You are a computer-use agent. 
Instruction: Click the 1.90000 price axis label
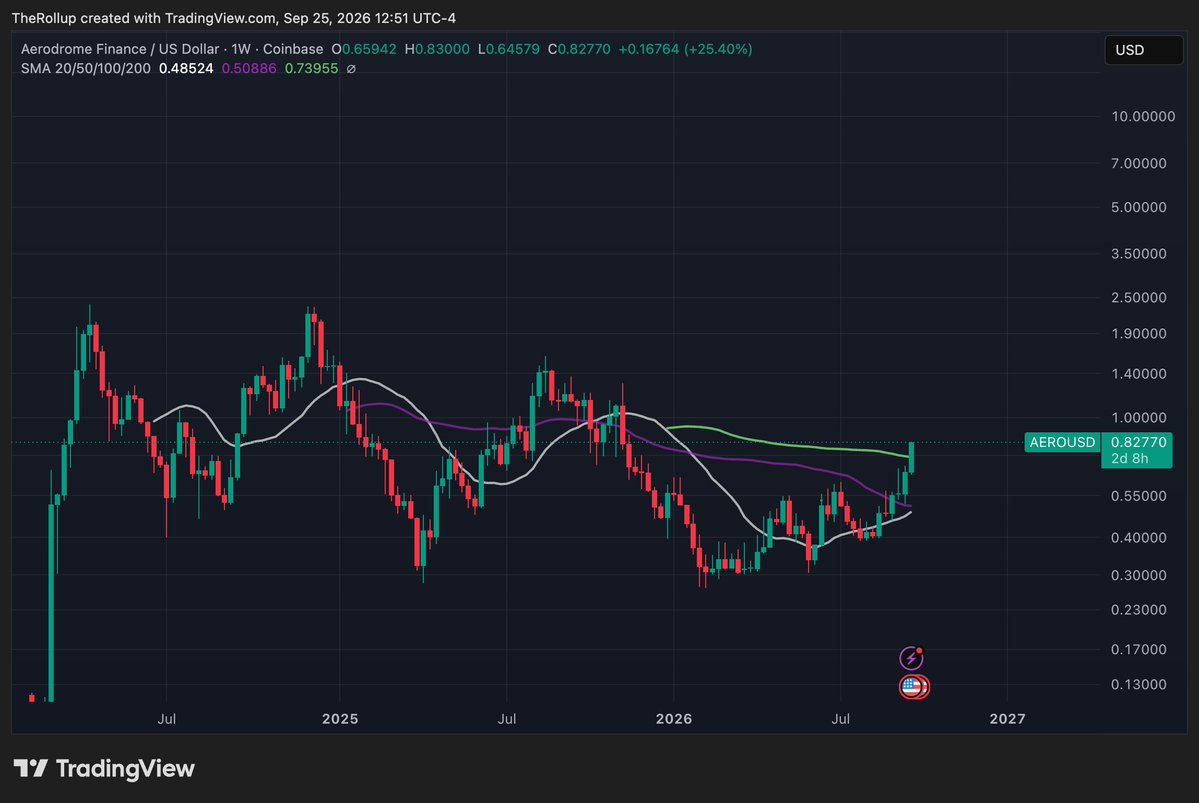point(1139,333)
